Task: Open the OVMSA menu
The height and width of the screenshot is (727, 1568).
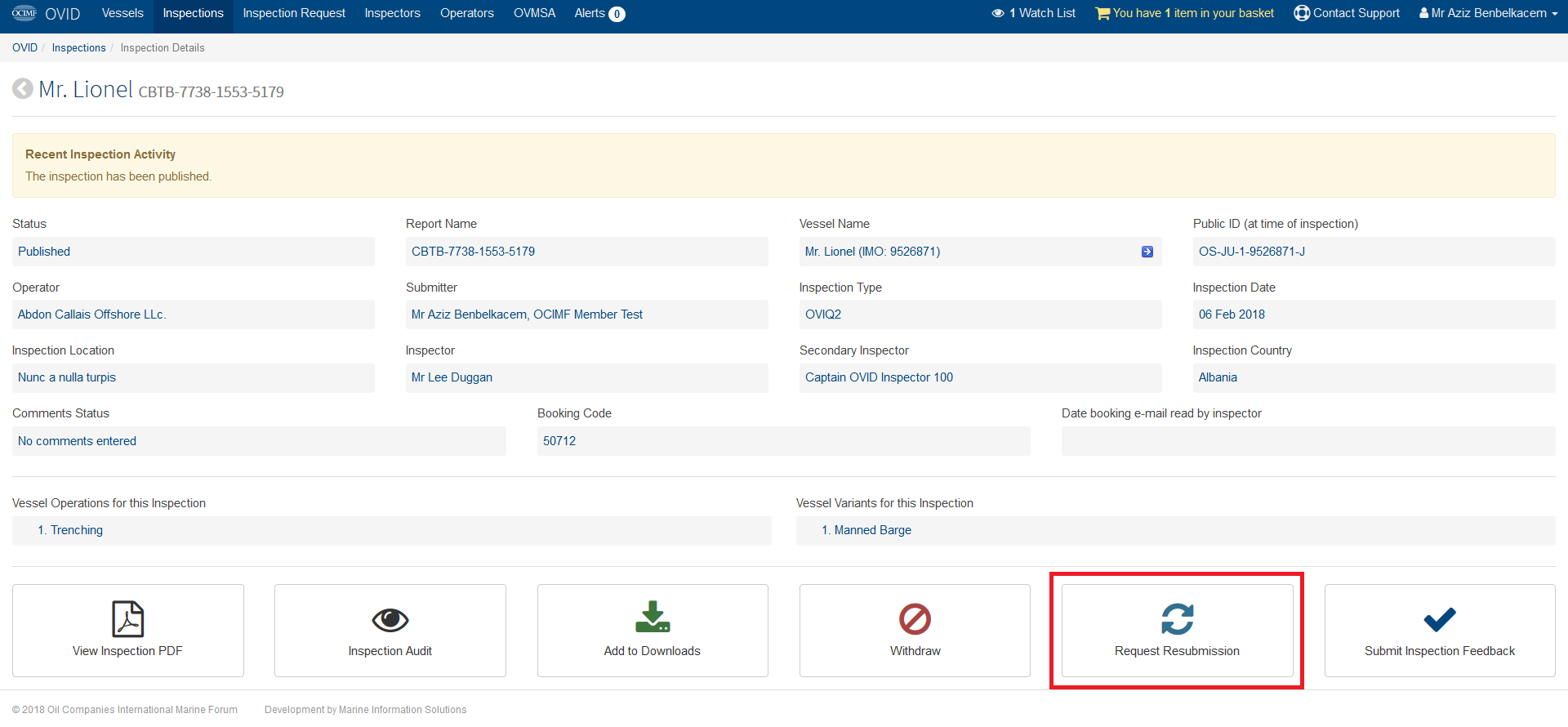Action: pos(535,13)
